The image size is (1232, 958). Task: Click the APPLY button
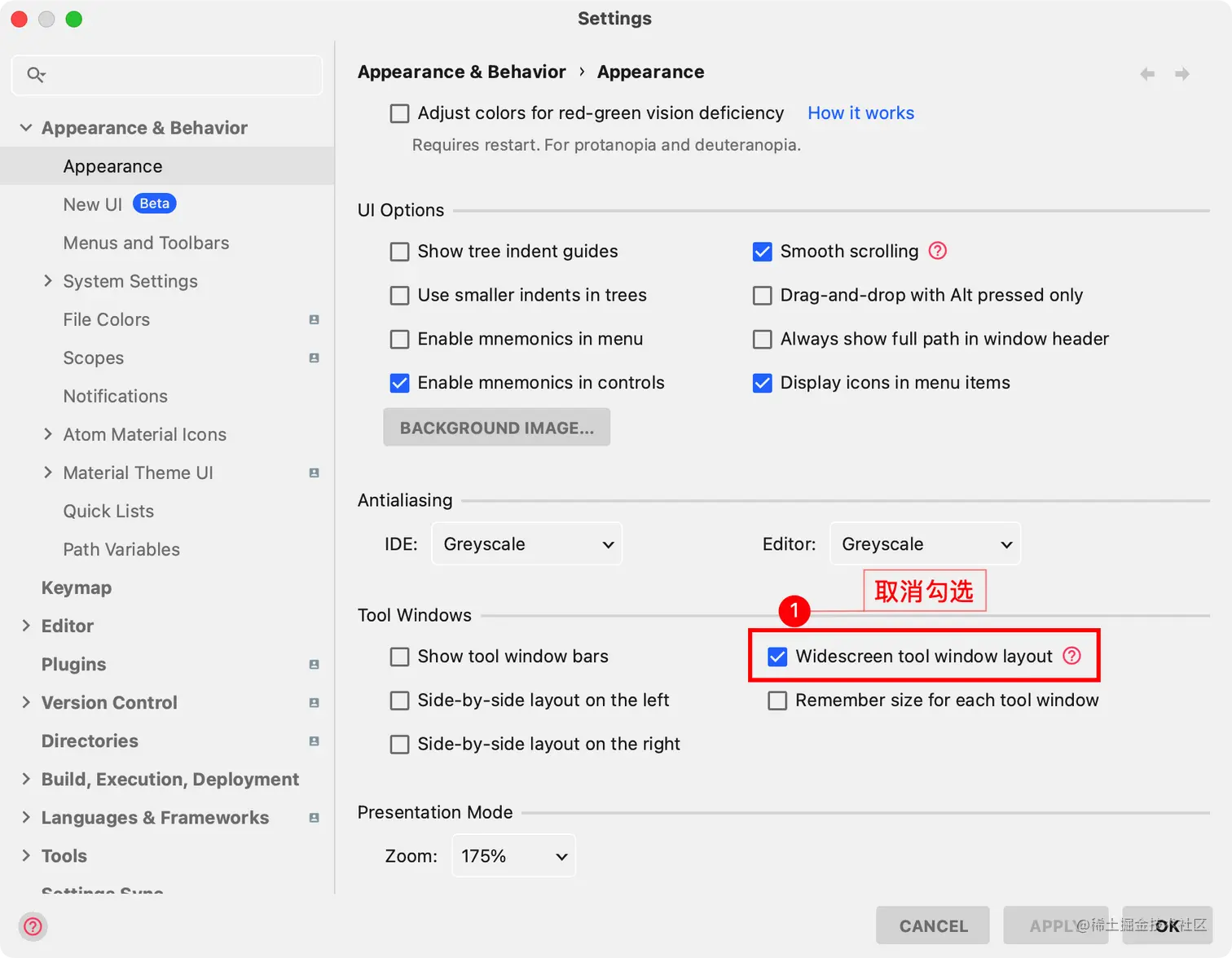[x=1055, y=926]
